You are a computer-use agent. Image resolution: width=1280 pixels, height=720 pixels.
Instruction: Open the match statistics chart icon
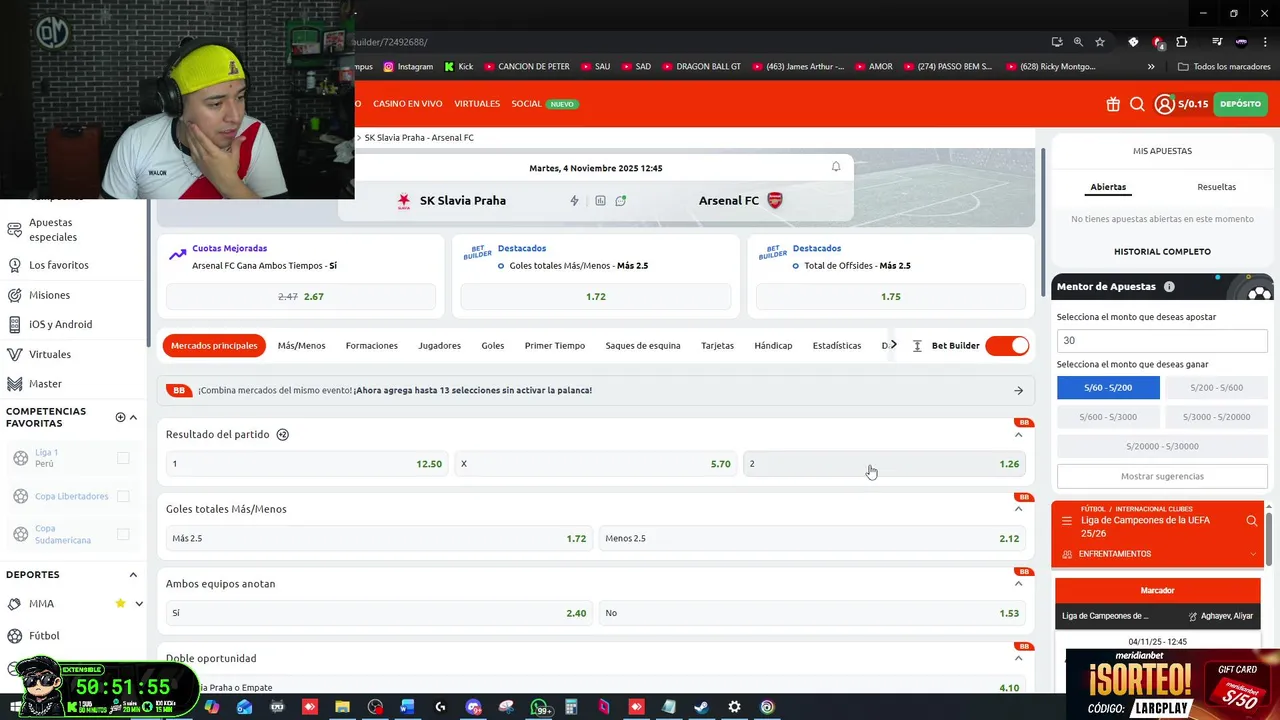(x=600, y=201)
